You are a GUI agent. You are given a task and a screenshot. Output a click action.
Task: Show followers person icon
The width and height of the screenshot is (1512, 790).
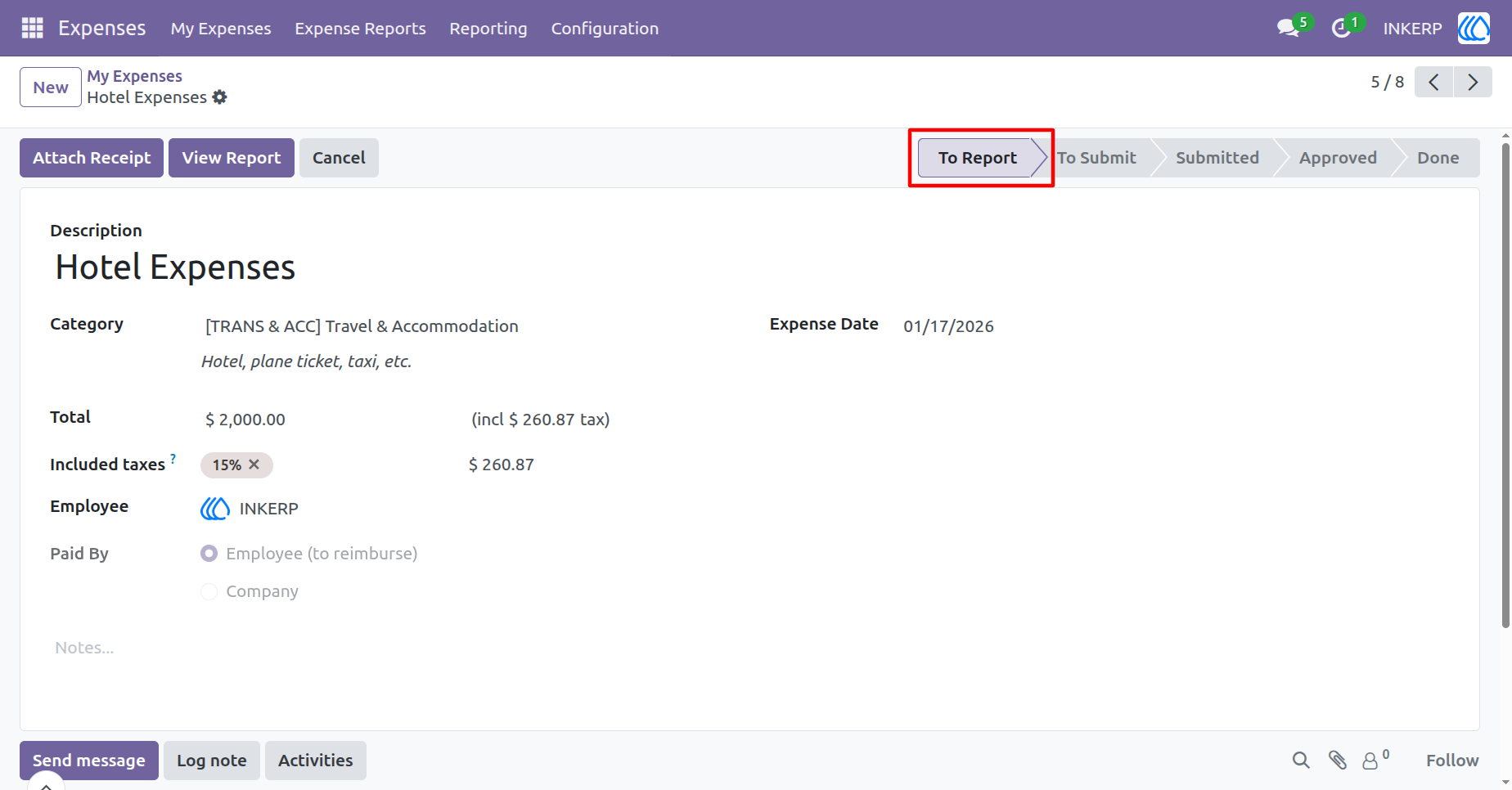tap(1370, 761)
